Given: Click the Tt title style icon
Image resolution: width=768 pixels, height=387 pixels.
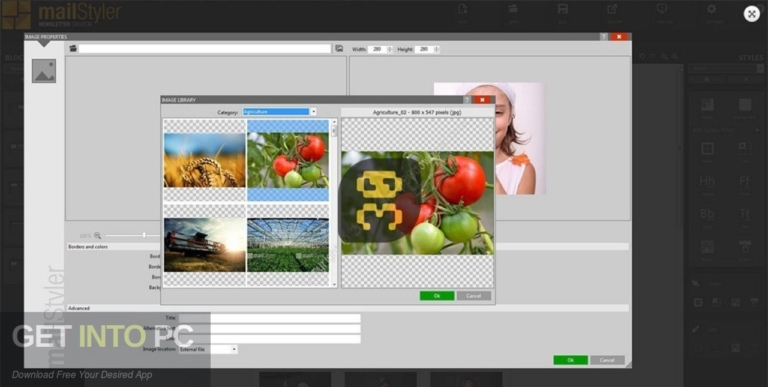Looking at the screenshot, I should coord(744,215).
